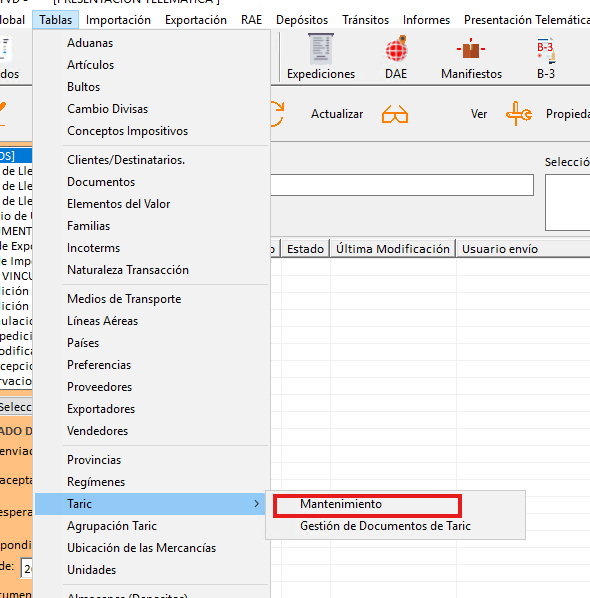Open the Exportación menu

(x=196, y=20)
